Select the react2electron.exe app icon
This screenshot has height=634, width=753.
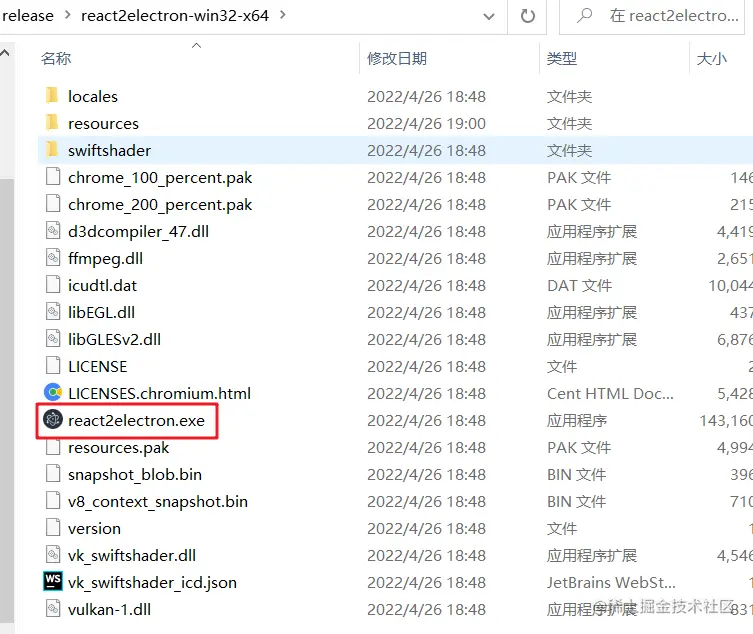tap(53, 419)
